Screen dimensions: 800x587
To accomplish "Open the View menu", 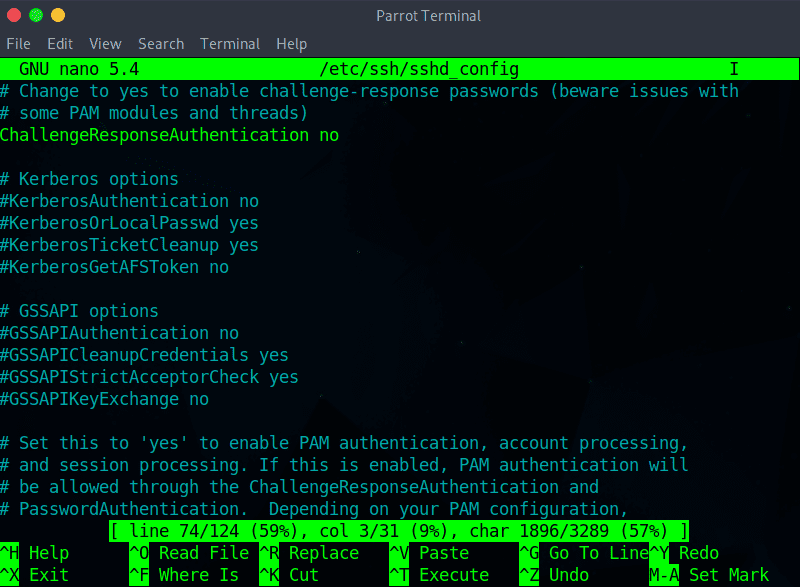I will pos(105,44).
